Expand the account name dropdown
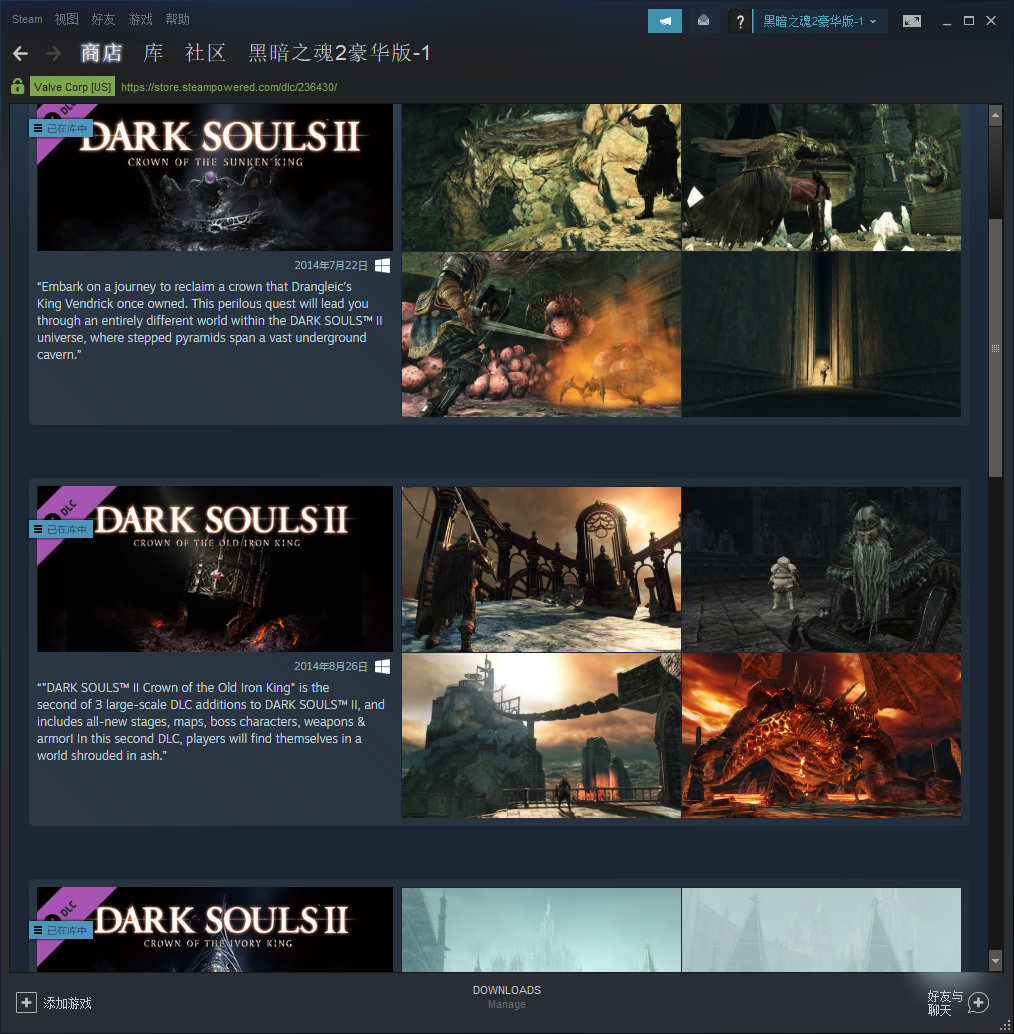1014x1034 pixels. point(819,21)
